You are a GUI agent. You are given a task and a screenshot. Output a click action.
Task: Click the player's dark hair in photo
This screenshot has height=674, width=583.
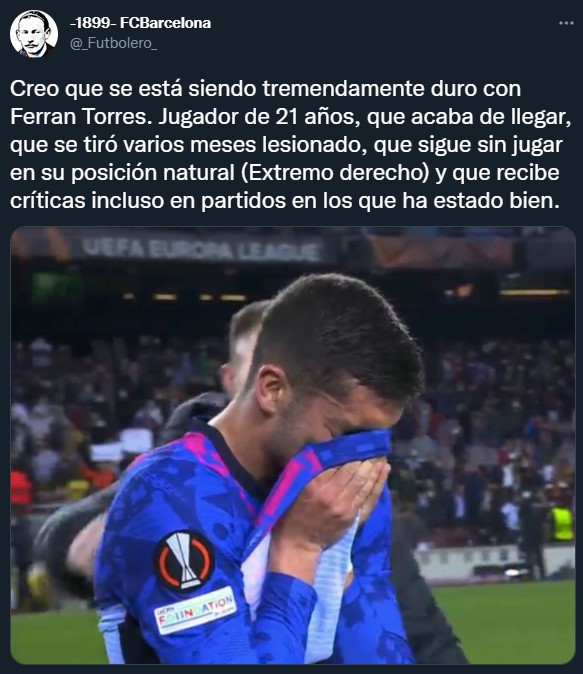point(340,333)
